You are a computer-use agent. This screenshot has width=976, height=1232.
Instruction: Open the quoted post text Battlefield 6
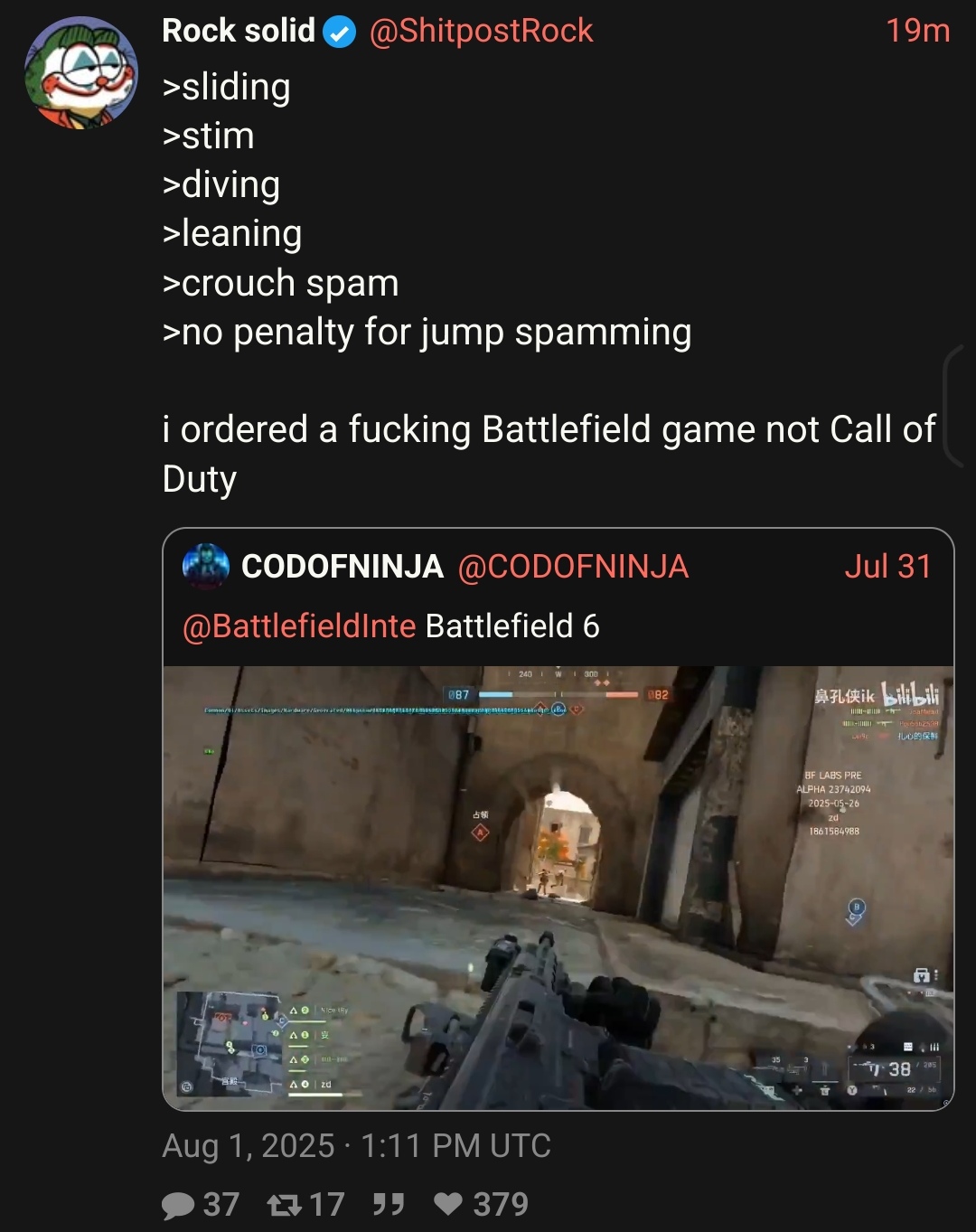pyautogui.click(x=512, y=625)
